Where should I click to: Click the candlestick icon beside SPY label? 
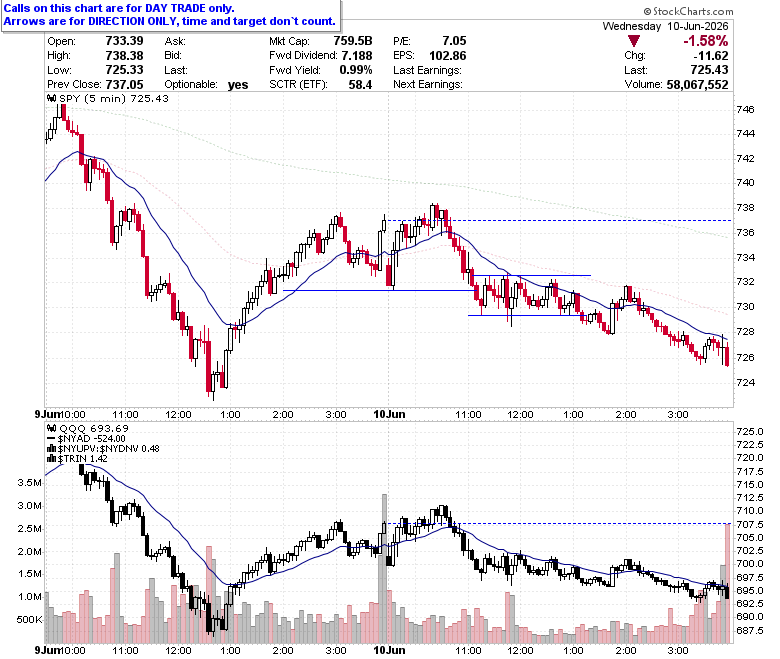52,98
